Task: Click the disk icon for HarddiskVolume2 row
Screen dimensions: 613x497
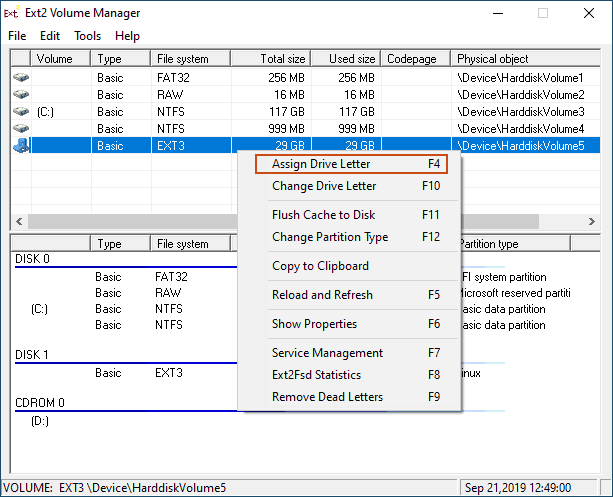Action: (21, 95)
